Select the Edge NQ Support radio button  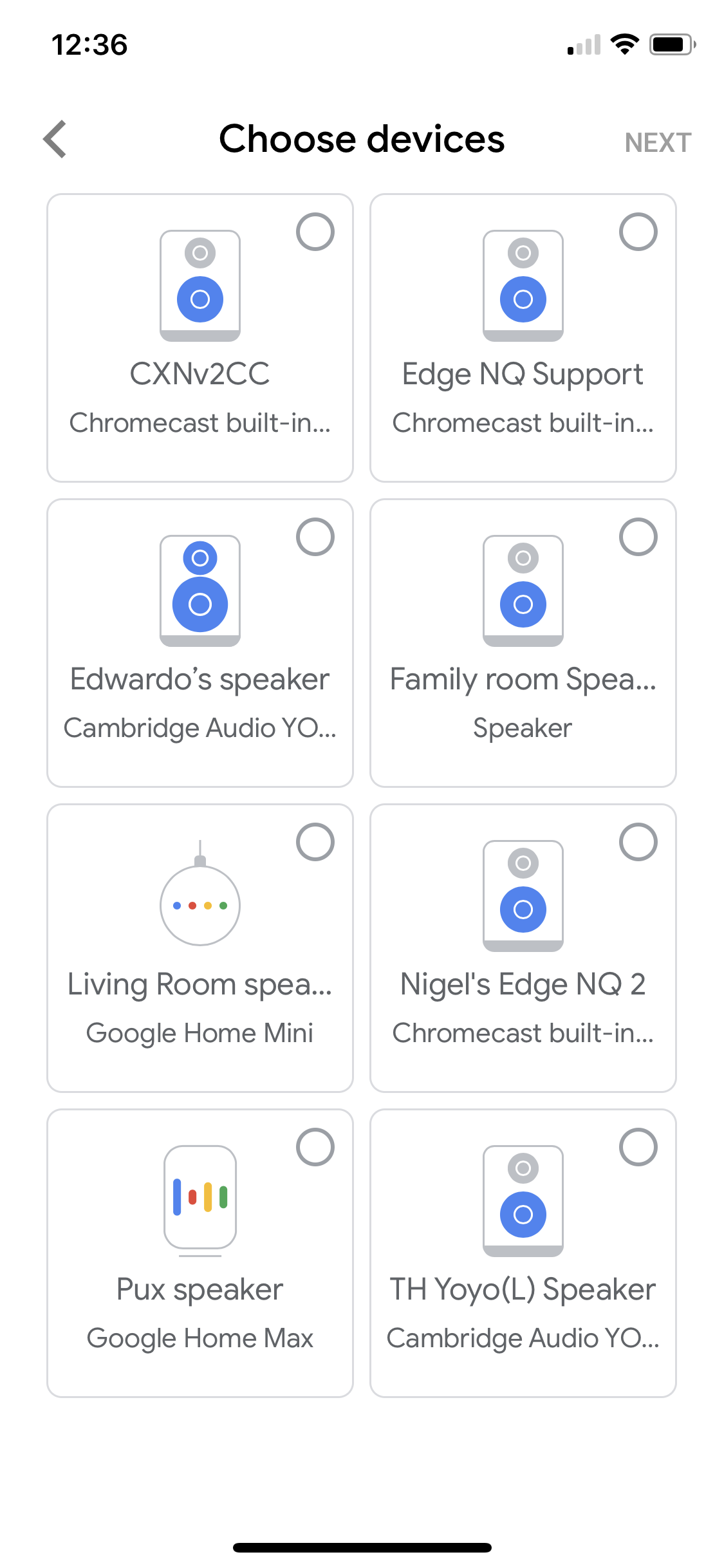(x=638, y=232)
